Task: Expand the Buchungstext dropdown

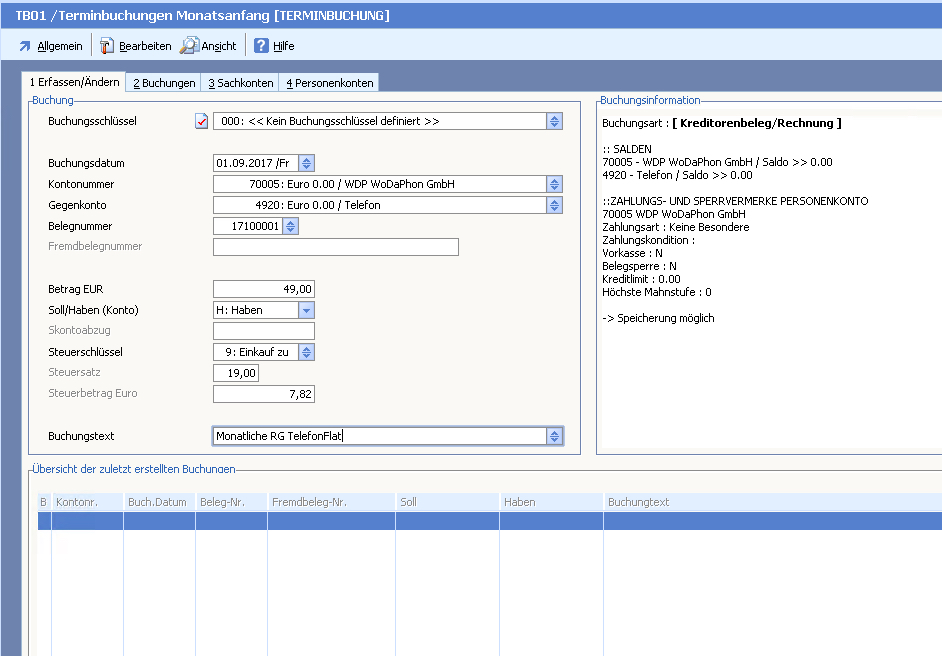Action: pos(554,436)
